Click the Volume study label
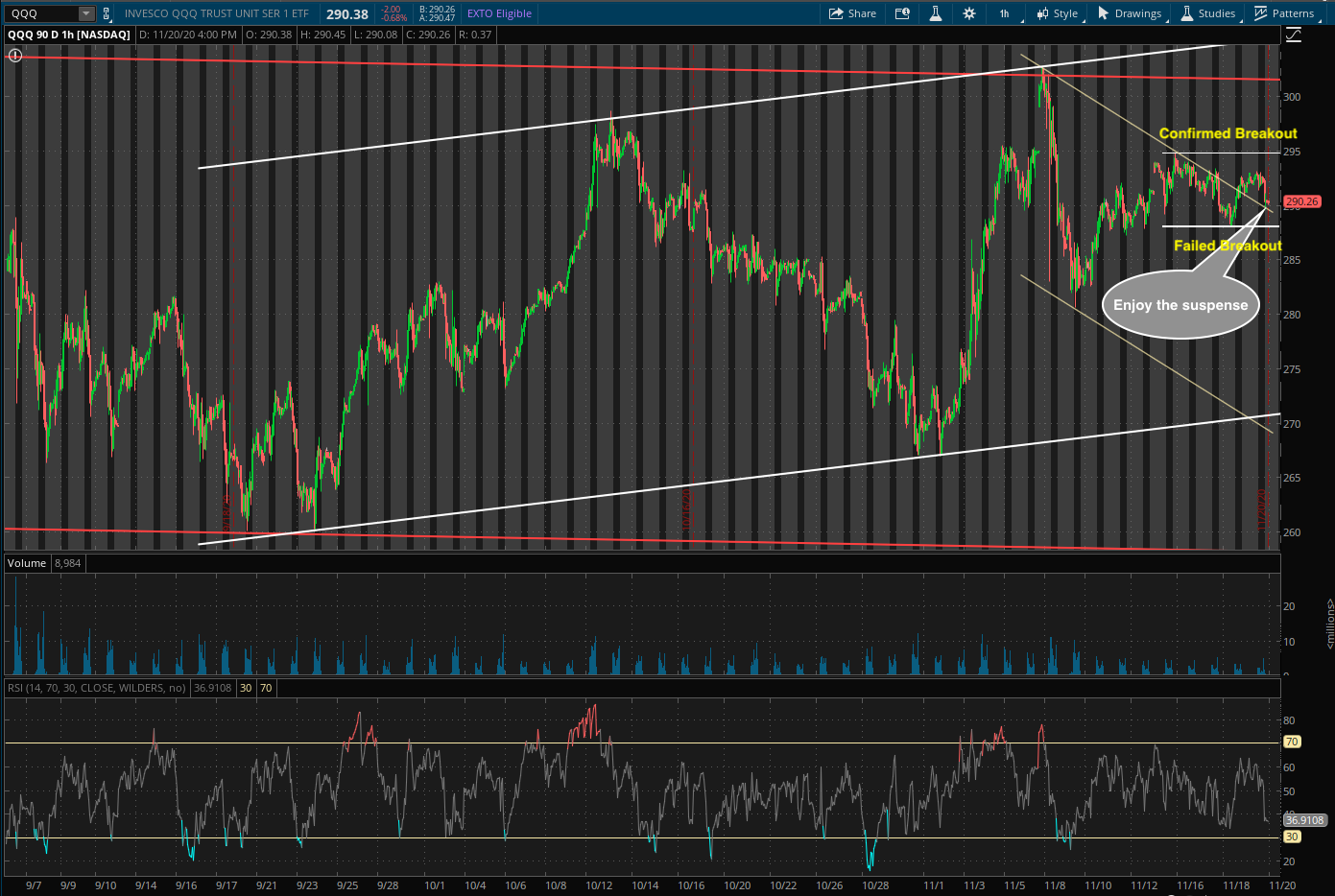 pyautogui.click(x=27, y=563)
